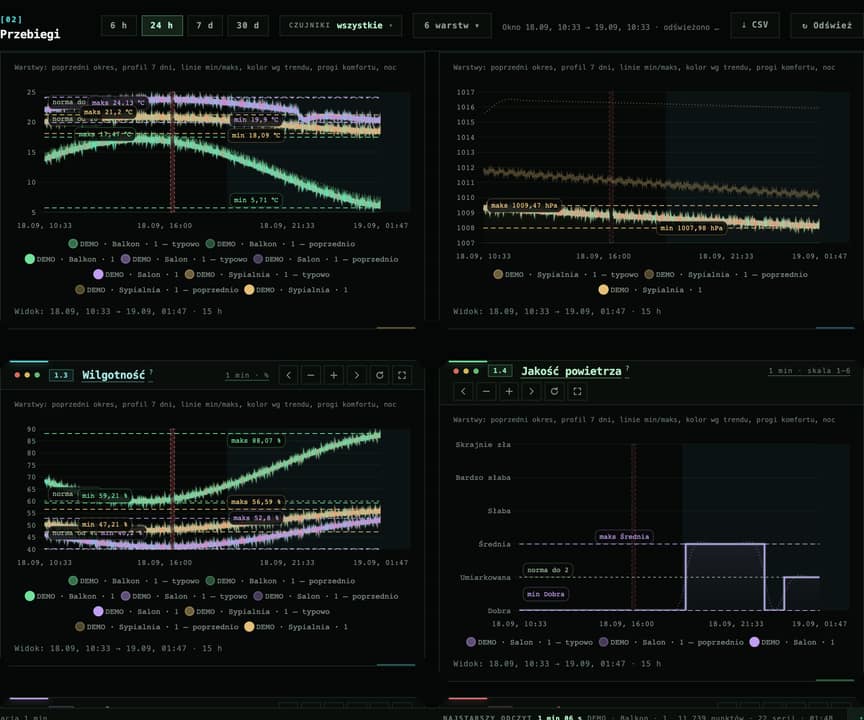Screen dimensions: 864x720
Task: Toggle 'Sypialnia · 1 — typowo' in the Wilgotność legend
Action: point(257,611)
